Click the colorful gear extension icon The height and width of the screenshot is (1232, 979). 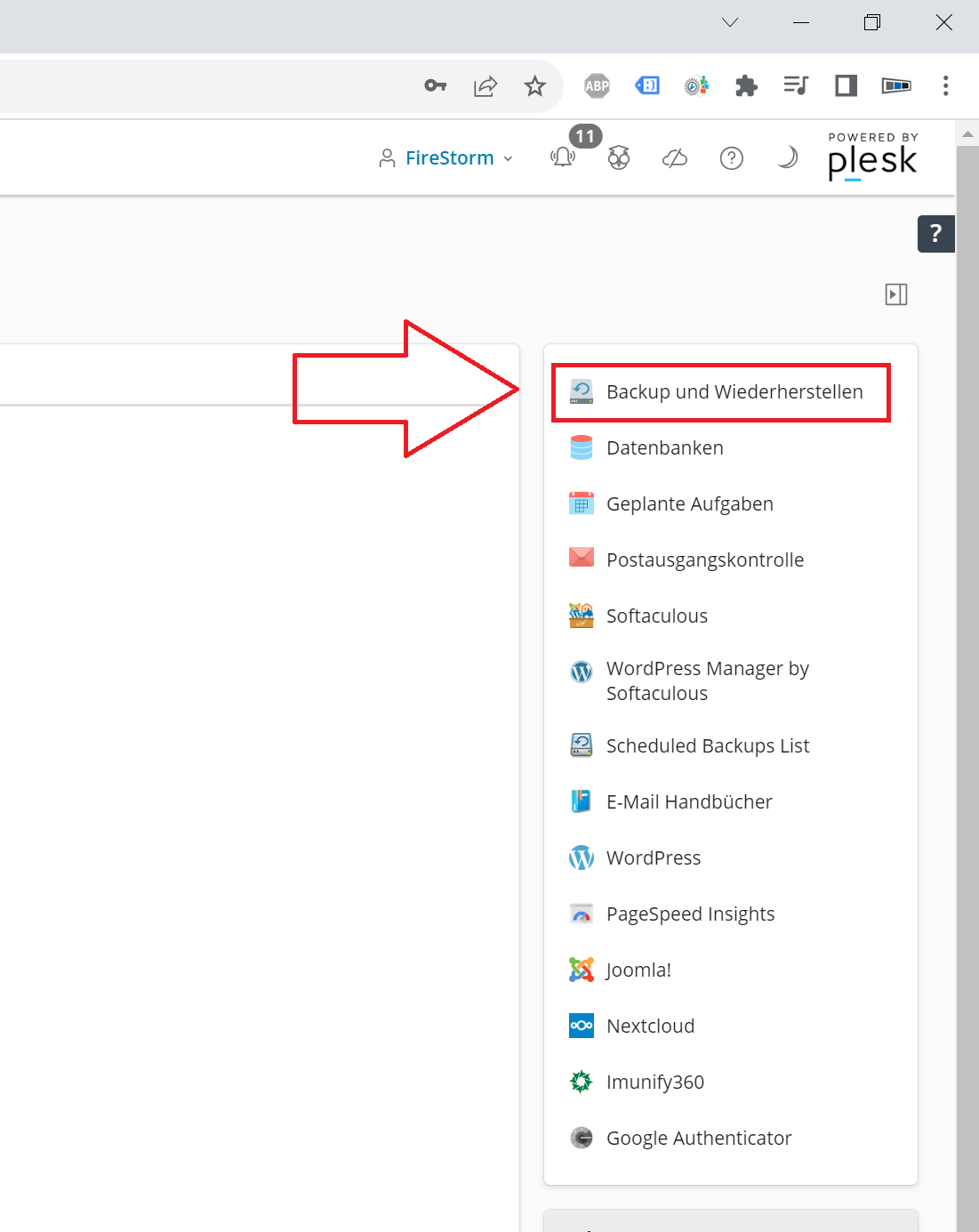pos(696,85)
